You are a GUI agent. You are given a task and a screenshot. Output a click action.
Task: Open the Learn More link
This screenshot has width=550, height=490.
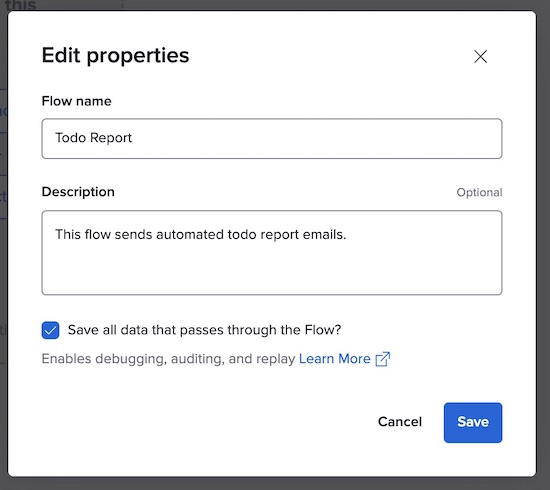[x=335, y=359]
